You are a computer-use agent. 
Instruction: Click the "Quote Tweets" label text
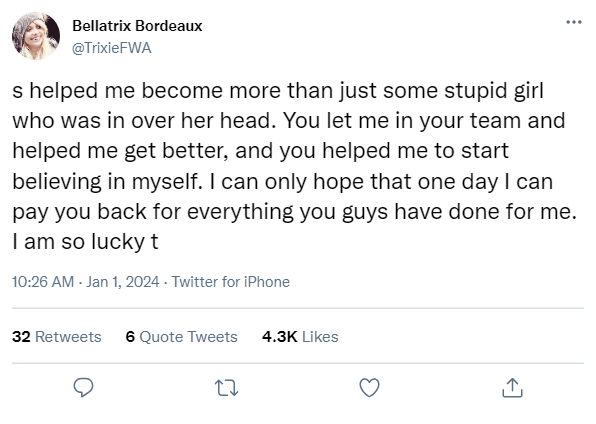pos(189,337)
